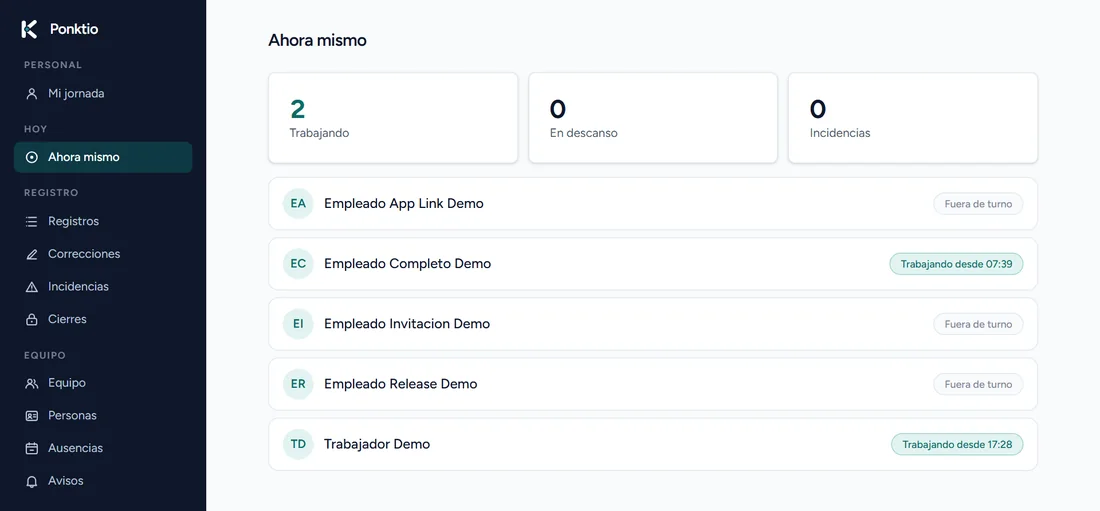Screen dimensions: 1100x511
Task: Click Fuera de turno badge for Empleado Invitacion Demo
Action: (x=978, y=324)
